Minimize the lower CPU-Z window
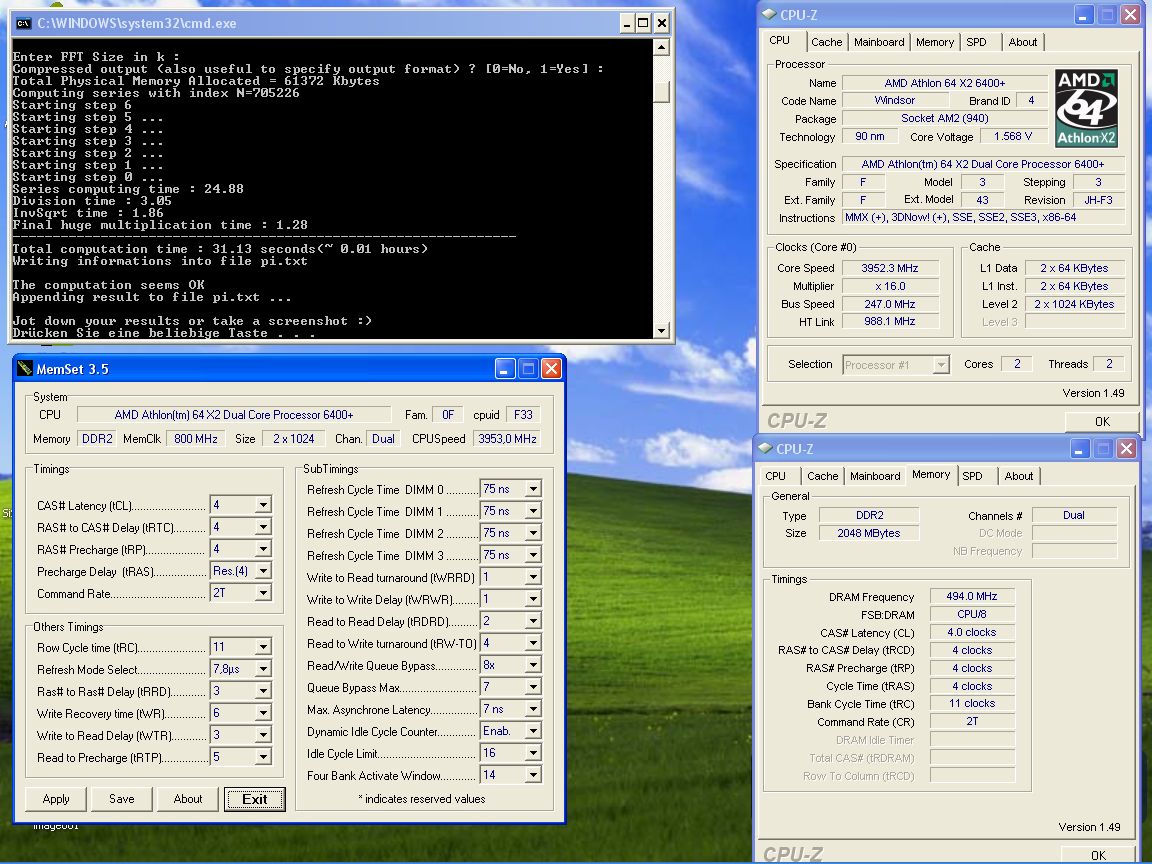The width and height of the screenshot is (1152, 864). tap(1079, 448)
